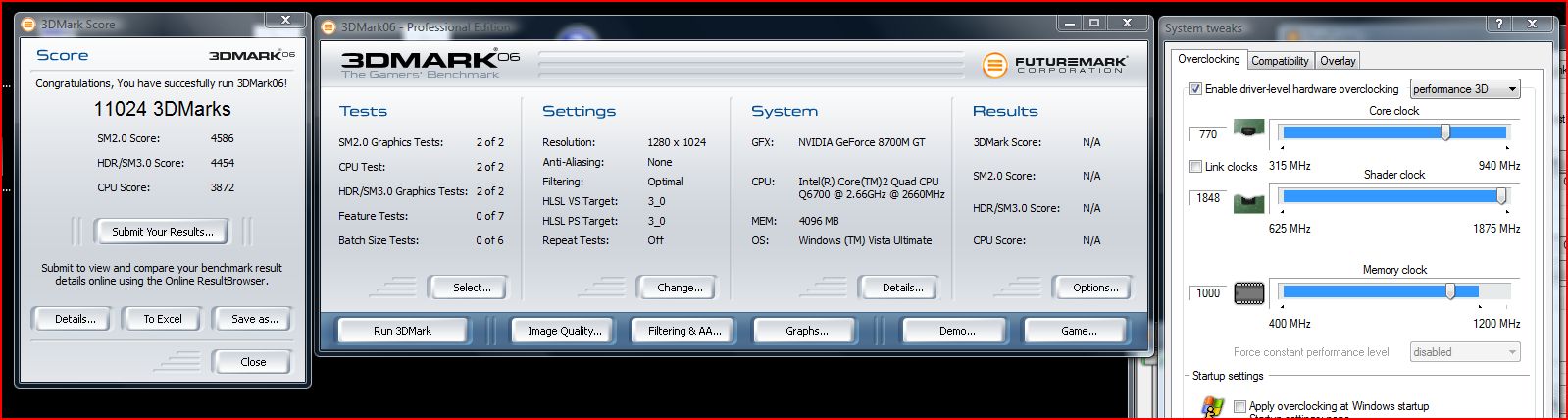Open help in System tweaks window
The width and height of the screenshot is (1568, 420).
tap(1500, 24)
